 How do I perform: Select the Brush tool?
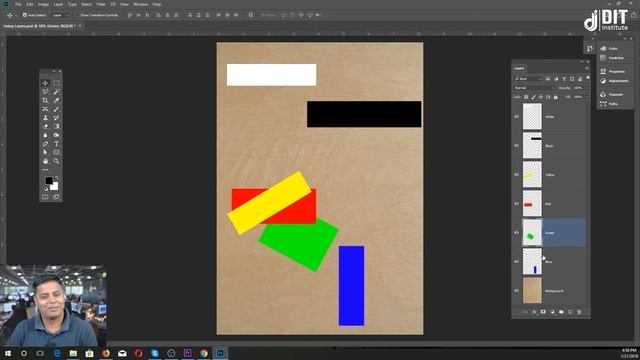pyautogui.click(x=56, y=109)
